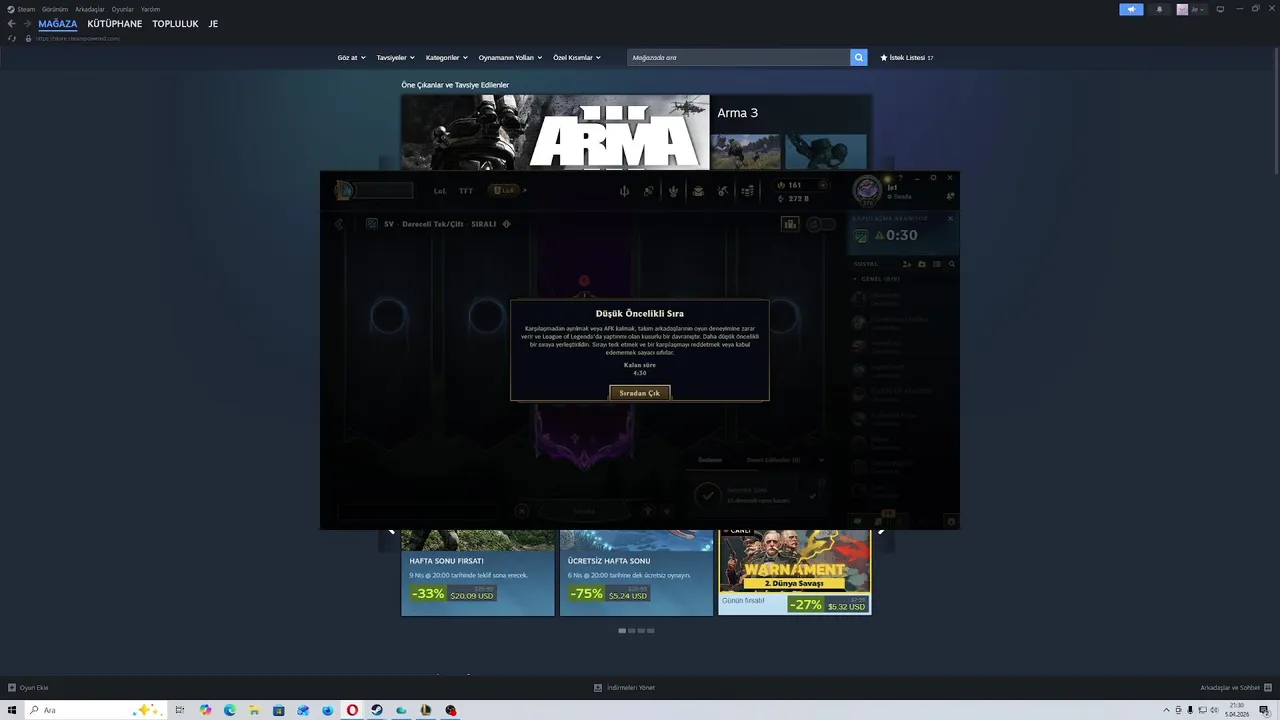This screenshot has width=1280, height=720.
Task: Open the KÜTÜPHANE tab in Steam
Action: pyautogui.click(x=115, y=24)
